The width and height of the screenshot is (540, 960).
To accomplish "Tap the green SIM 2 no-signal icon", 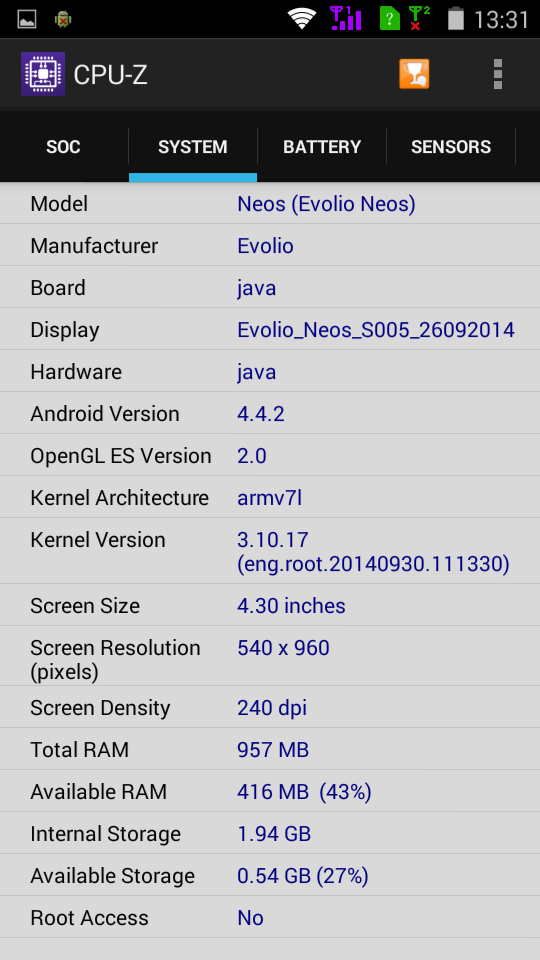I will click(419, 18).
